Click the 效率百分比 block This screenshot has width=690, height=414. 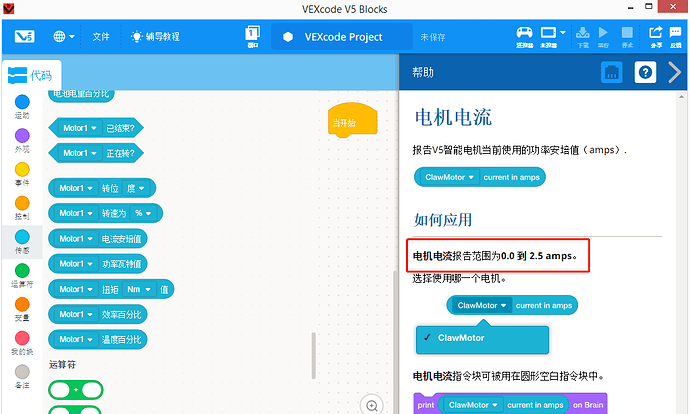[x=98, y=315]
